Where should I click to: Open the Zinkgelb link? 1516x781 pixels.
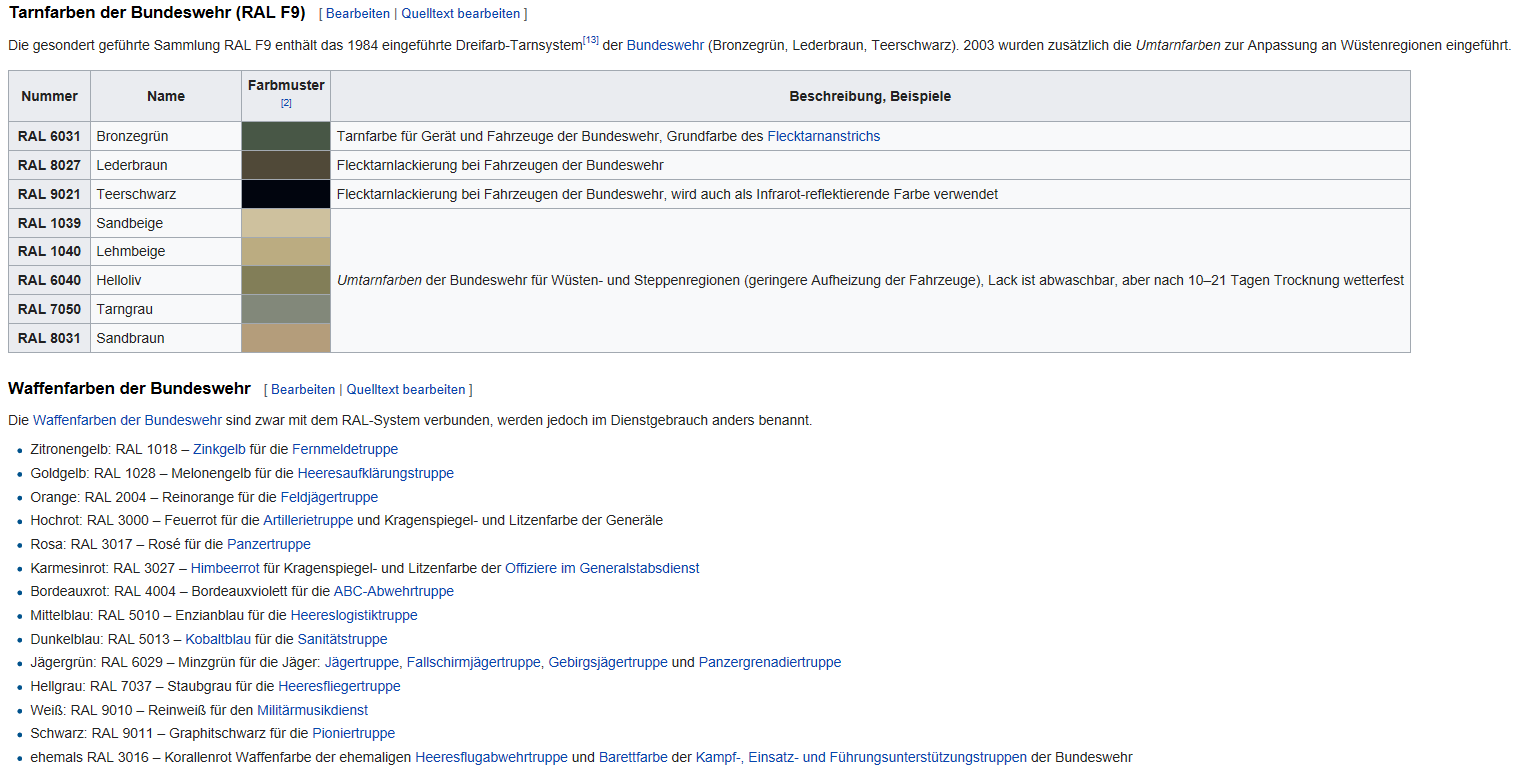coord(219,449)
